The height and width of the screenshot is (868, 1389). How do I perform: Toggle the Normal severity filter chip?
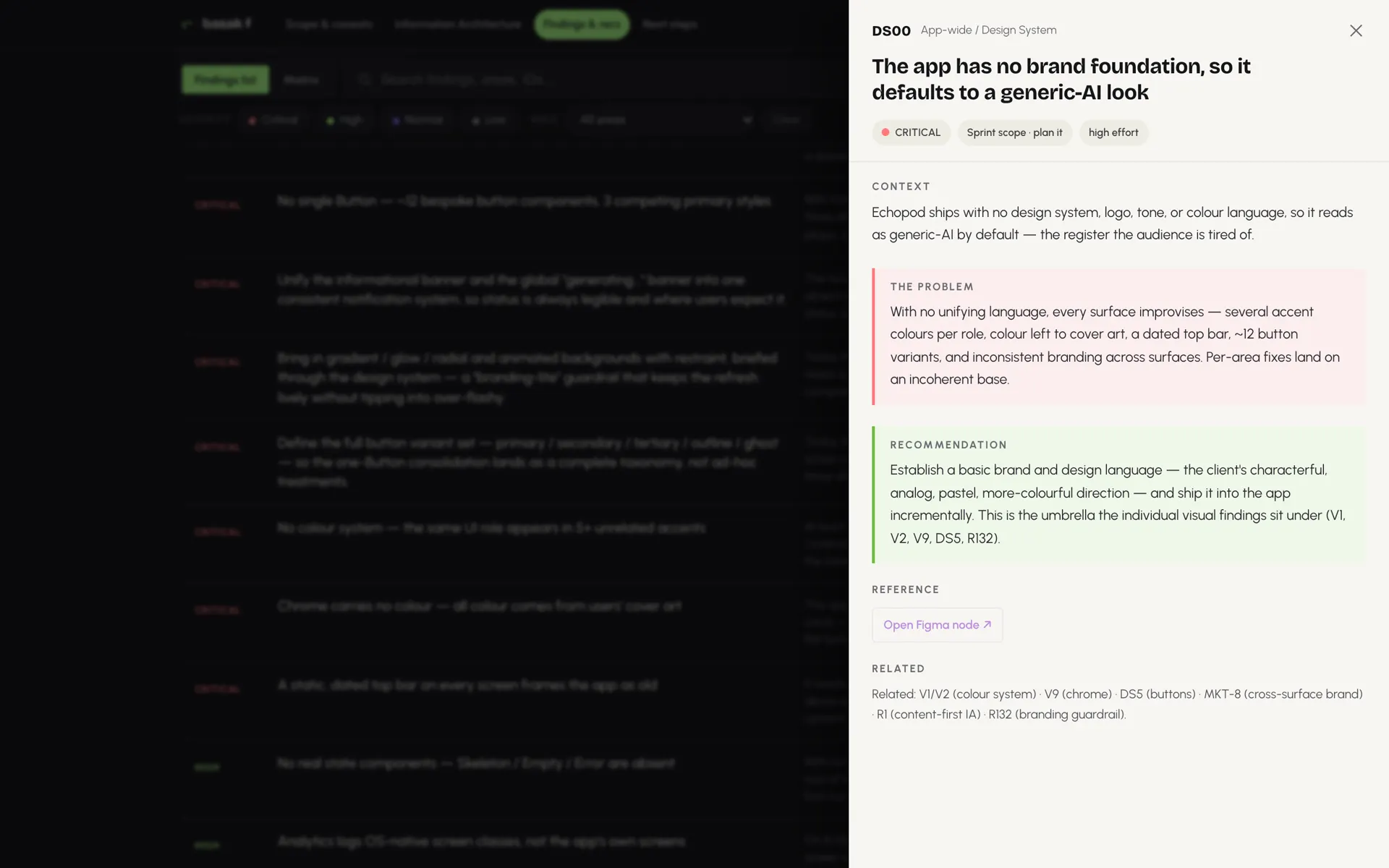click(x=417, y=120)
